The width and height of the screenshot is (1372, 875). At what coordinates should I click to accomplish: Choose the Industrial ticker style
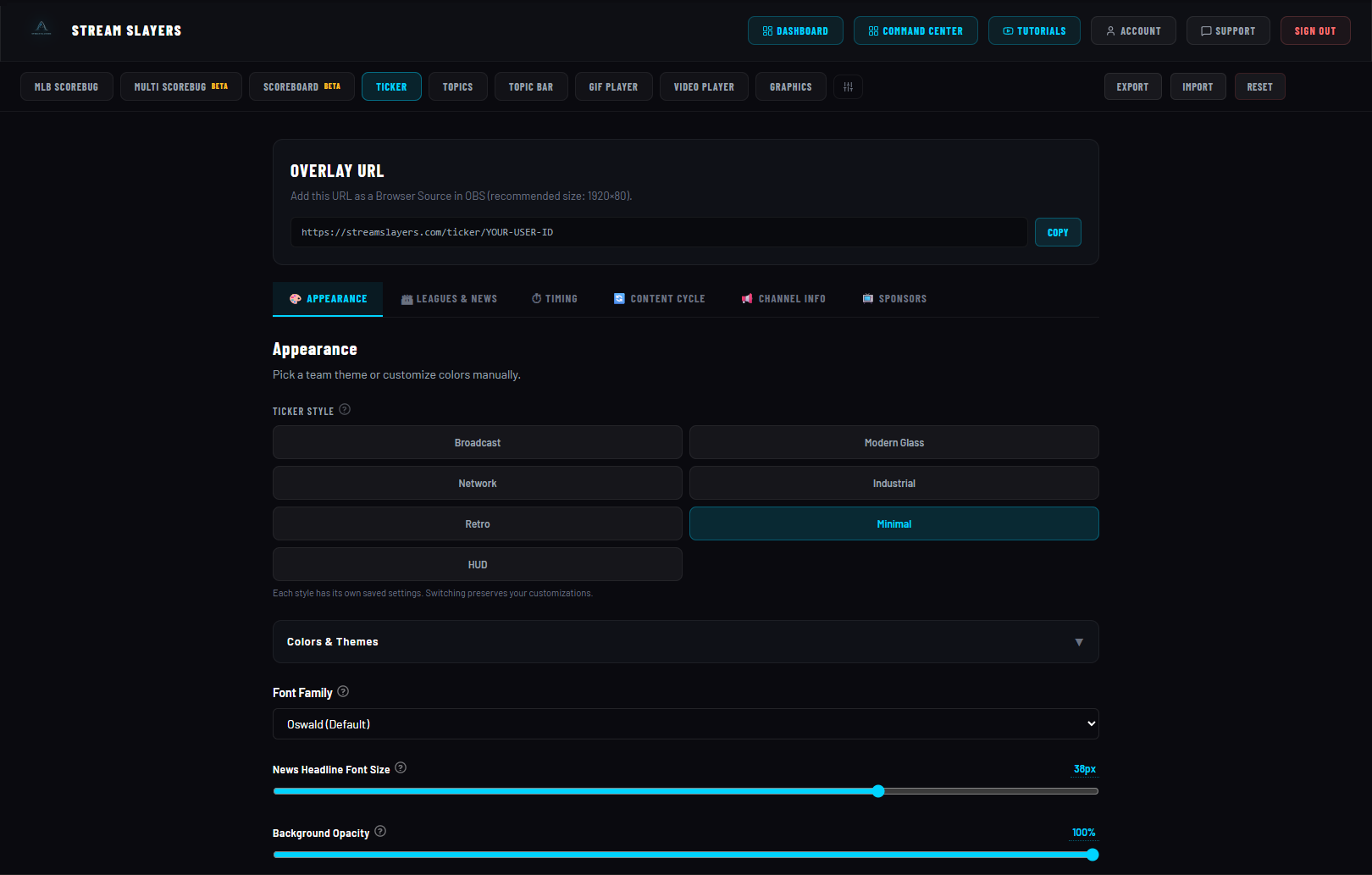point(894,483)
